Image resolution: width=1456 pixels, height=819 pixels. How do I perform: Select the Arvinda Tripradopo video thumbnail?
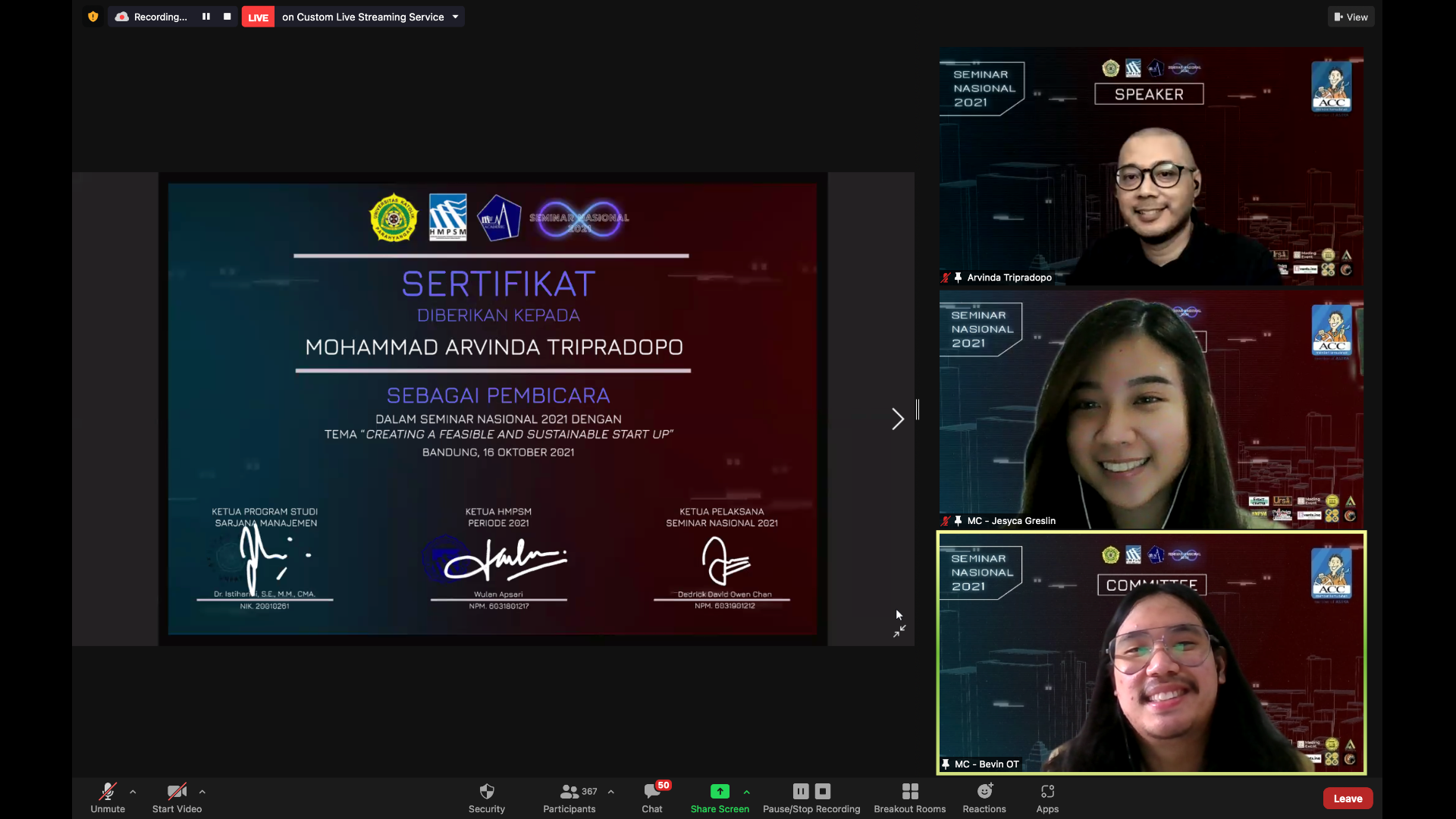1151,166
